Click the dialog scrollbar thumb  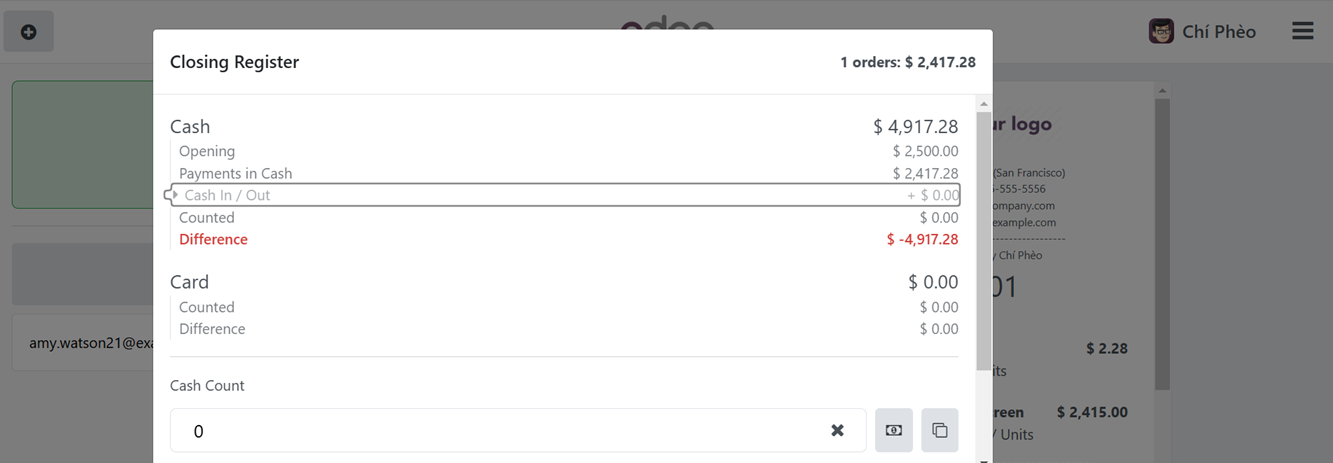[x=984, y=240]
